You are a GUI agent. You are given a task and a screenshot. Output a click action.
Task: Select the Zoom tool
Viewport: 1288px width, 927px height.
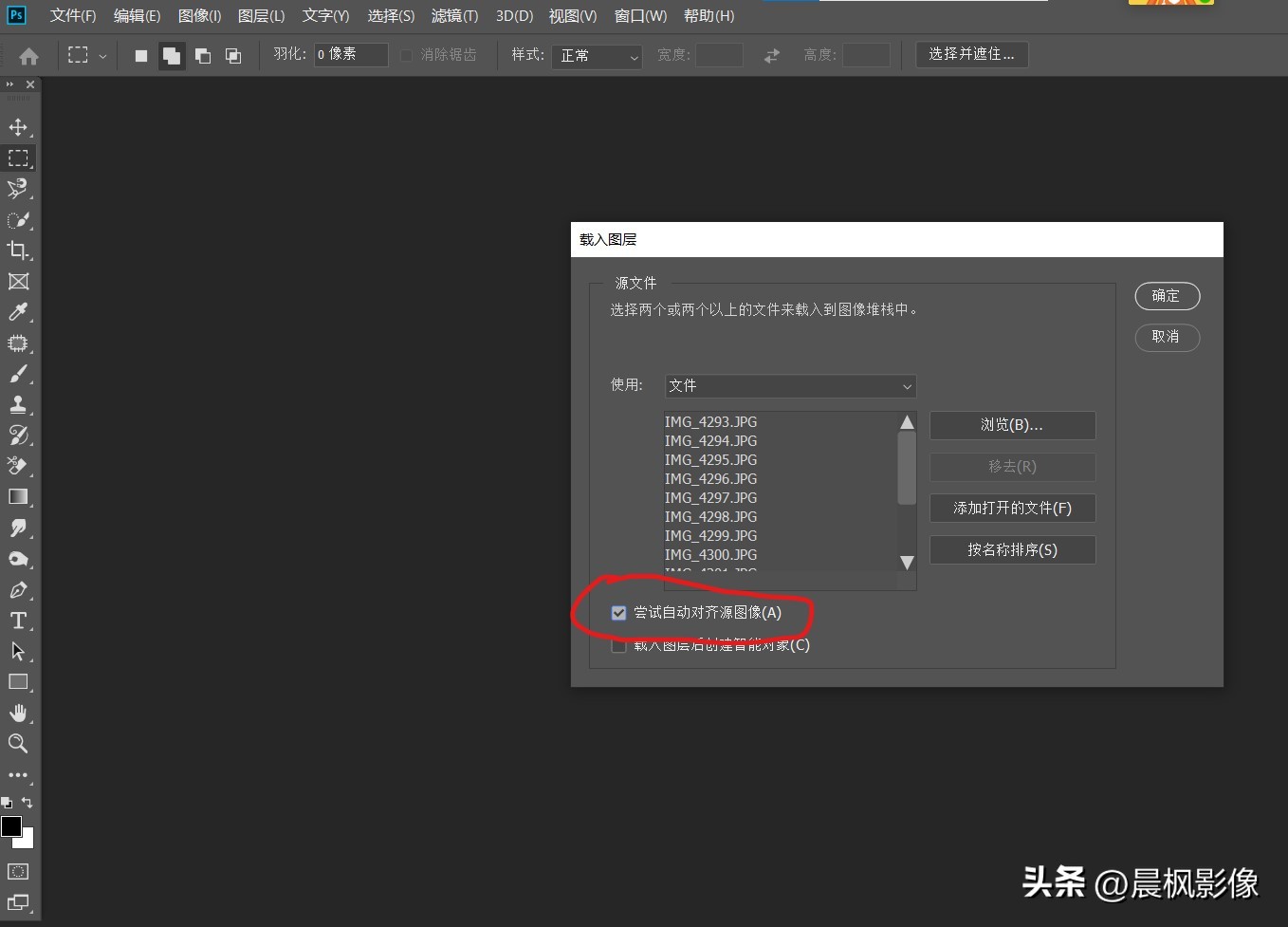click(x=18, y=744)
